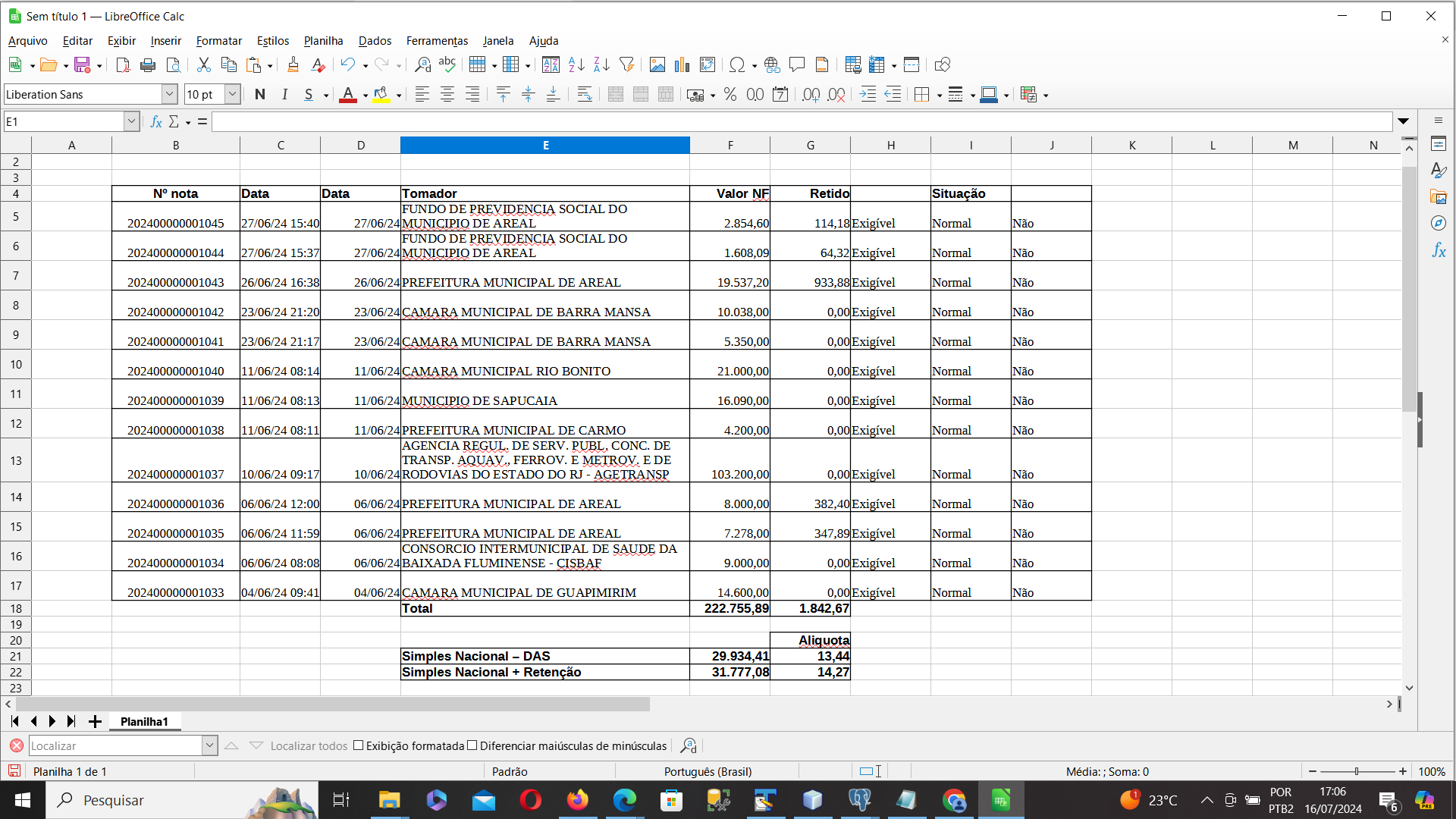The width and height of the screenshot is (1456, 819).
Task: Apply the yellow background highlight color
Action: [381, 95]
